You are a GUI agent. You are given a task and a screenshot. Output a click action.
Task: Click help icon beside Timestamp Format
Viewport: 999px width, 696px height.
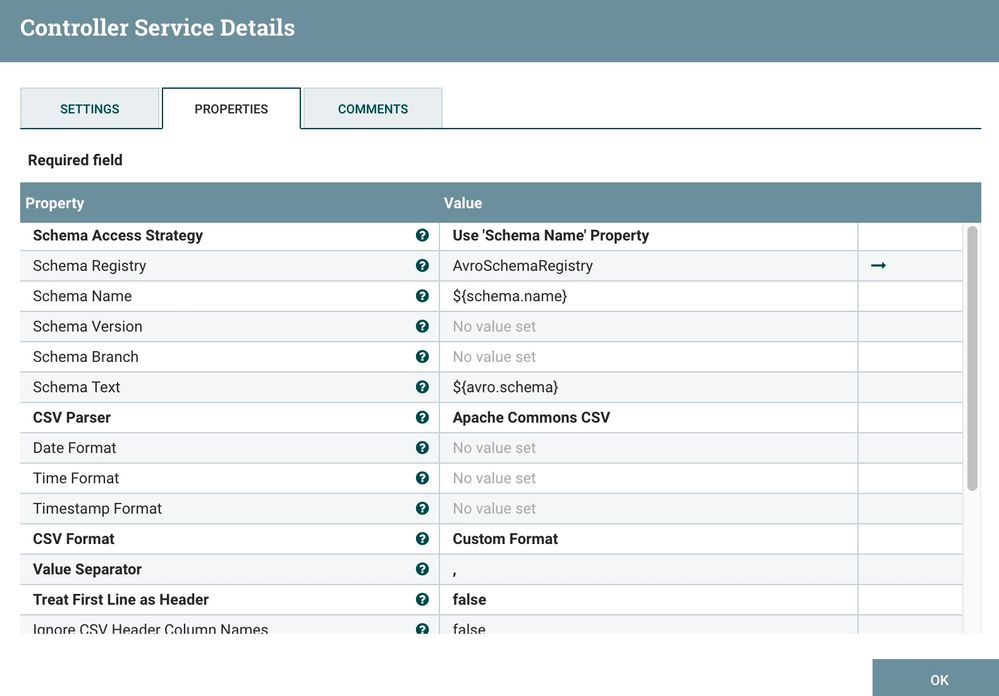pyautogui.click(x=422, y=508)
